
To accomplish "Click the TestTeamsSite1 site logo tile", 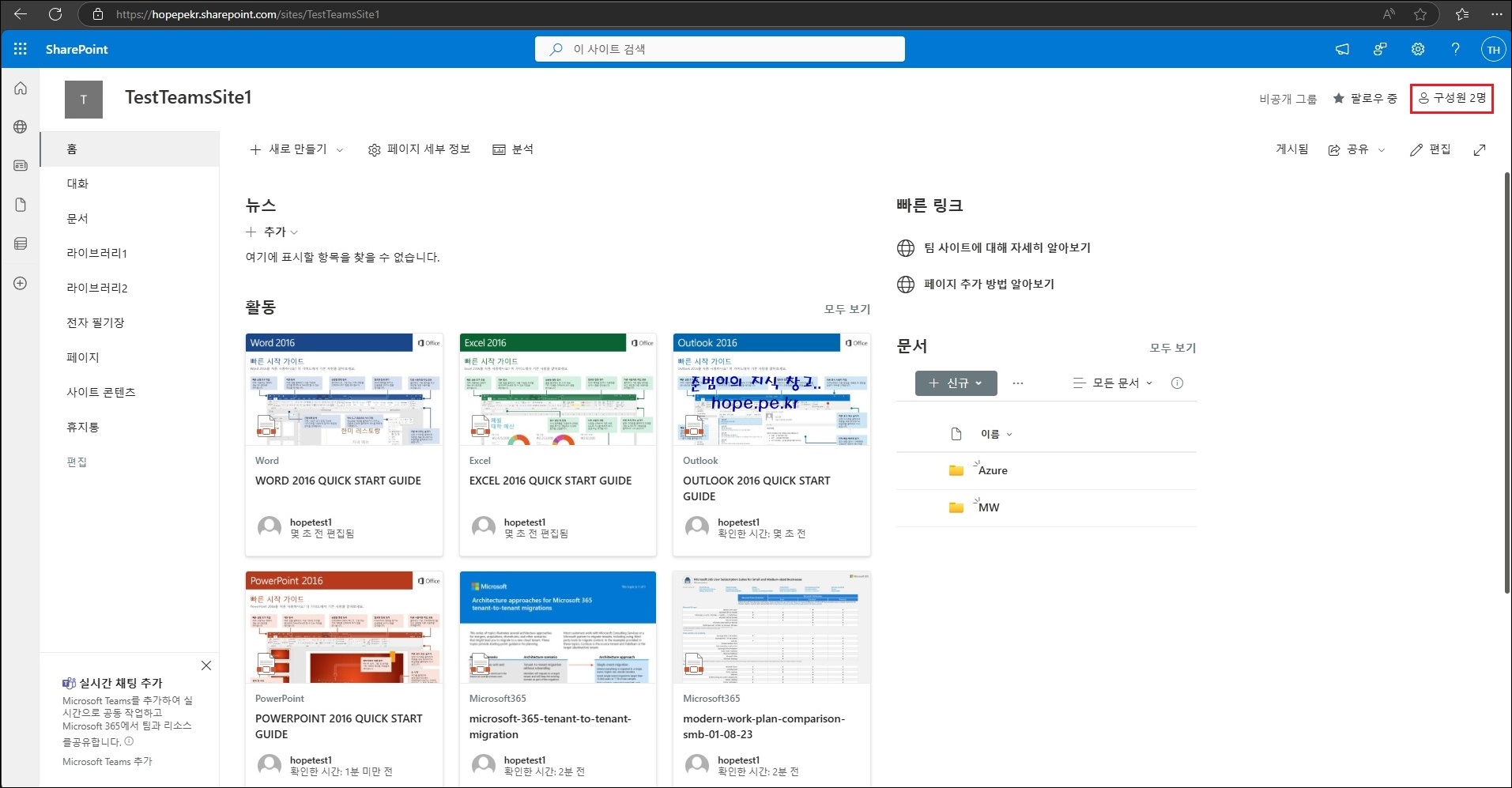I will click(x=84, y=100).
